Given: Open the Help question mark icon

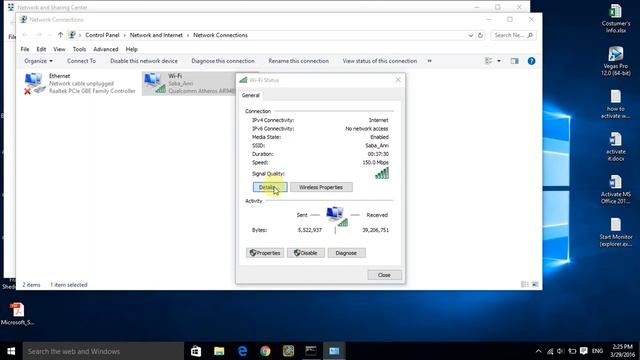Looking at the screenshot, I should (x=531, y=61).
